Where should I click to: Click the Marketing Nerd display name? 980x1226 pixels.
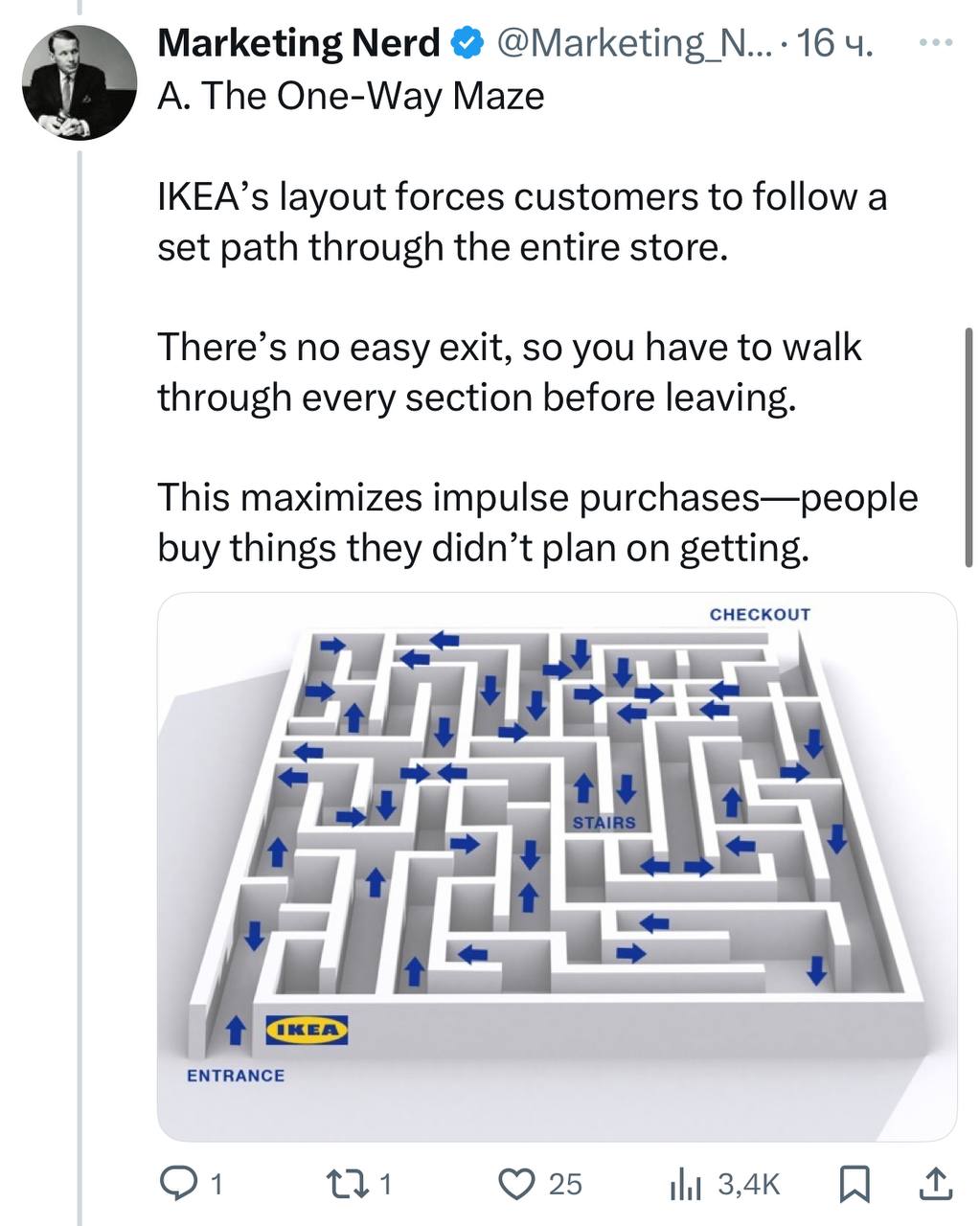pyautogui.click(x=298, y=43)
